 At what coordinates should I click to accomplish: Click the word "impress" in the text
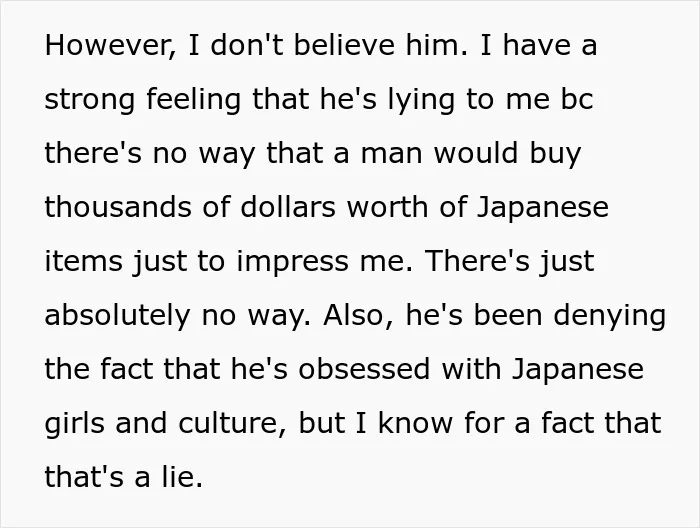click(x=292, y=263)
